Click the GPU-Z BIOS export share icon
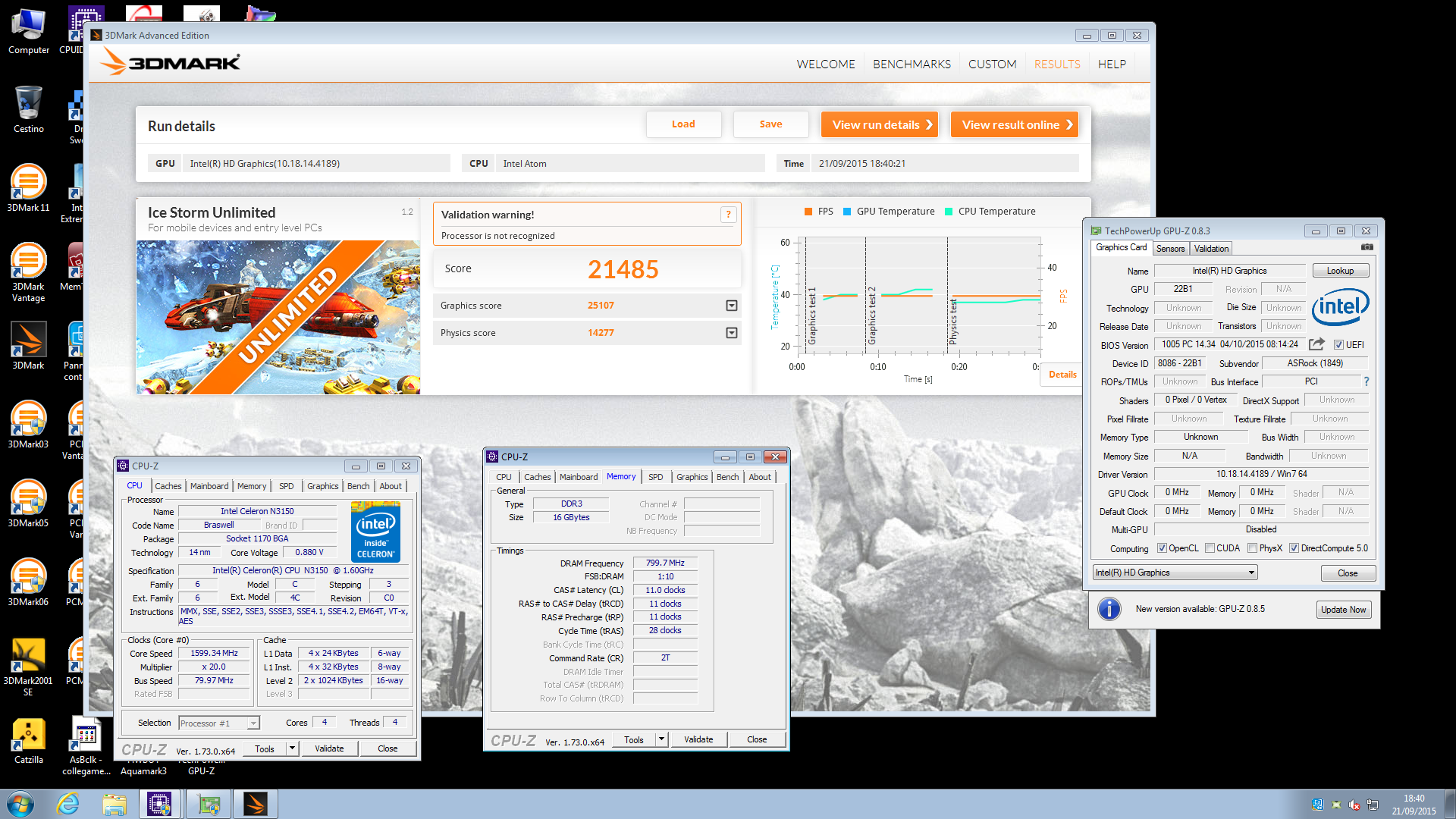This screenshot has height=819, width=1456. tap(1316, 344)
